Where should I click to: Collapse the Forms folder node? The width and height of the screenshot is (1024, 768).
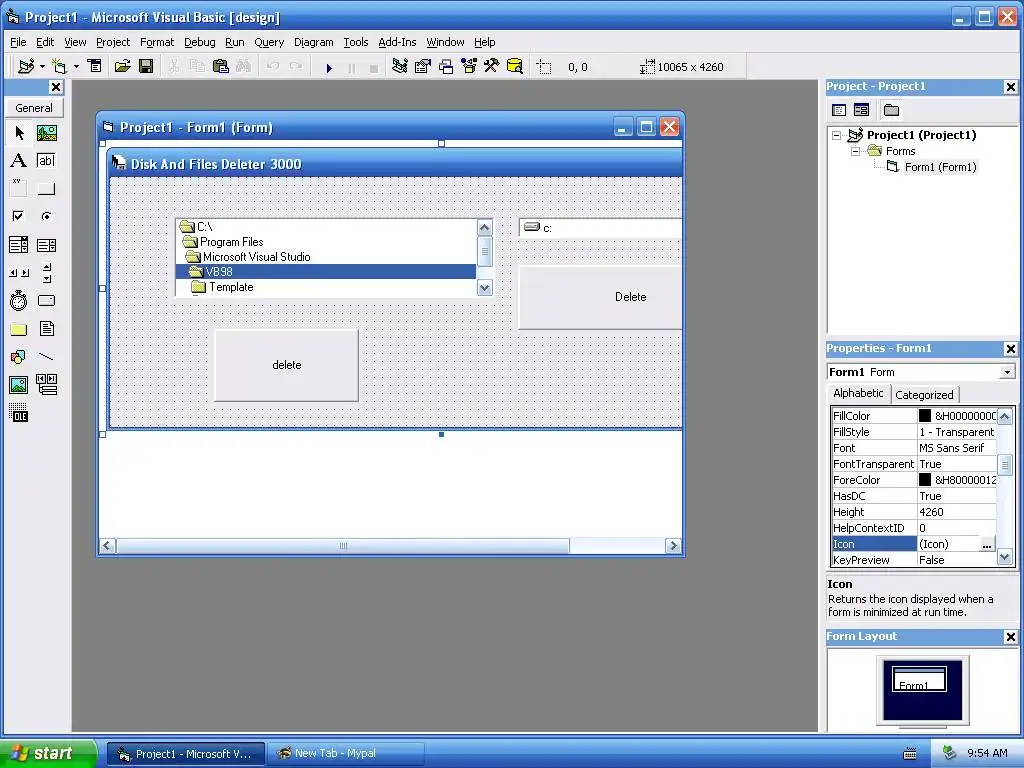(x=855, y=151)
